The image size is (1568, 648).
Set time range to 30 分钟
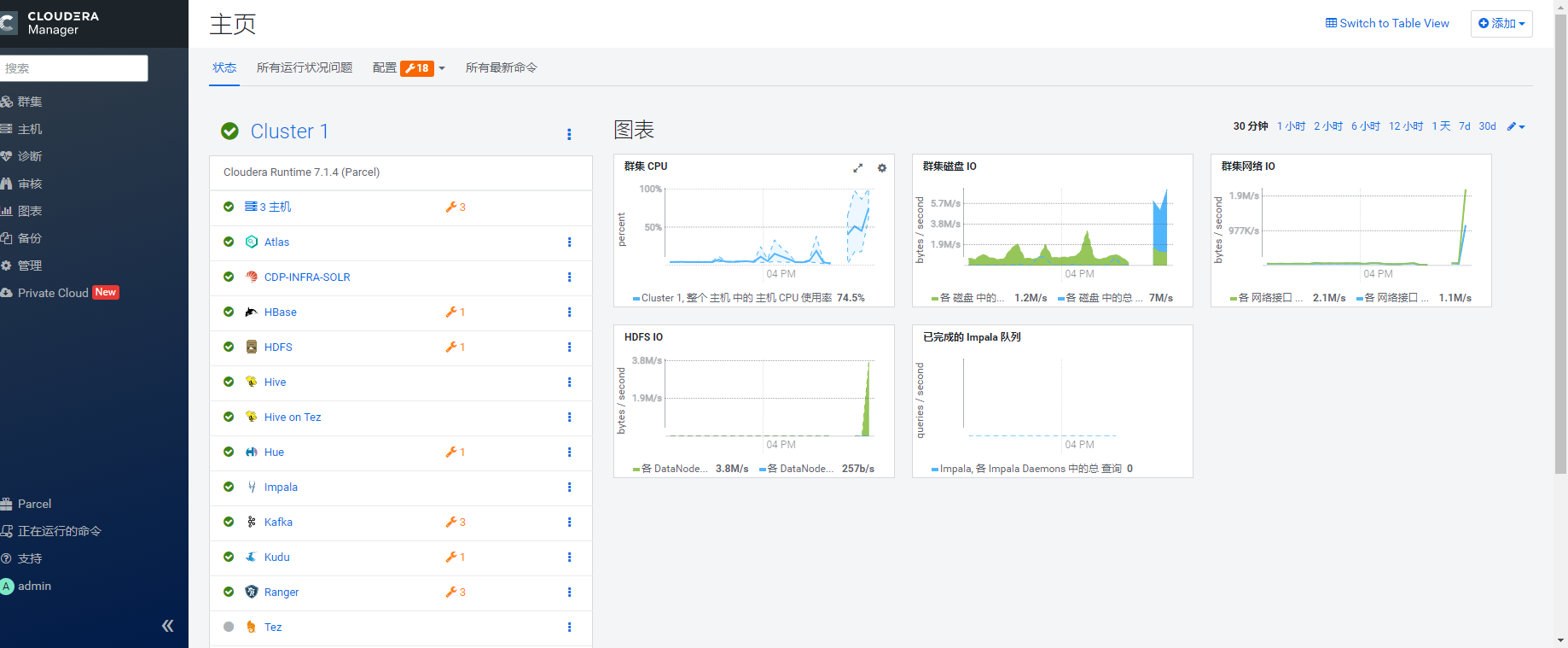click(1251, 126)
